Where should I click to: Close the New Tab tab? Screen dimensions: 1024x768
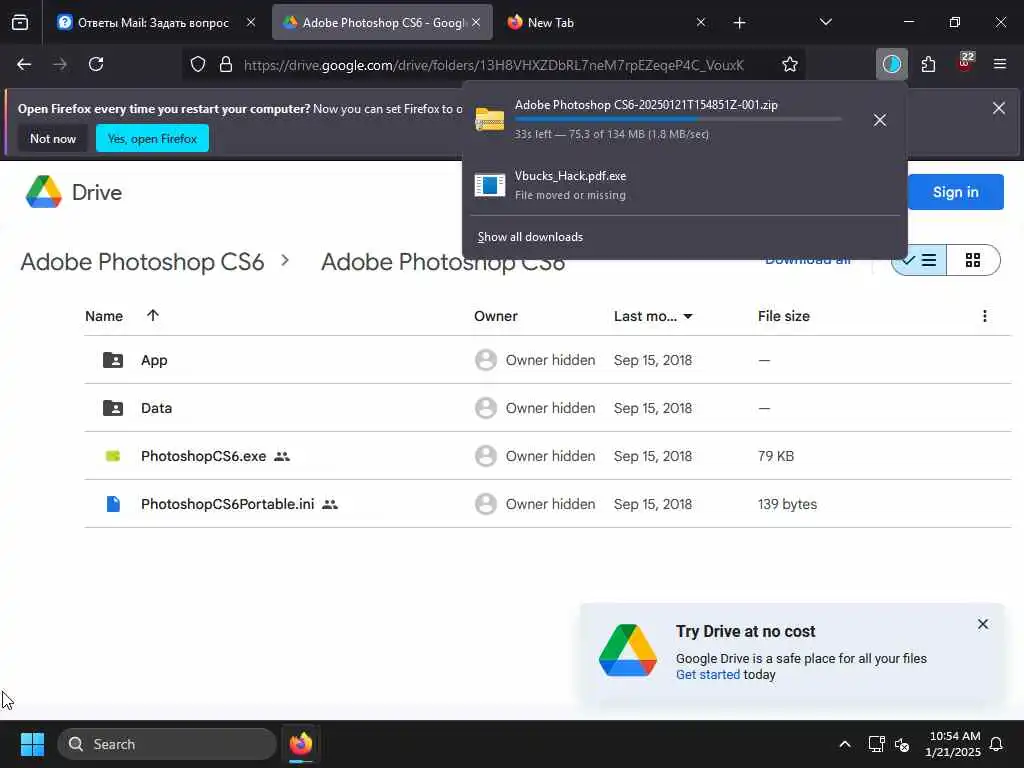pos(701,22)
